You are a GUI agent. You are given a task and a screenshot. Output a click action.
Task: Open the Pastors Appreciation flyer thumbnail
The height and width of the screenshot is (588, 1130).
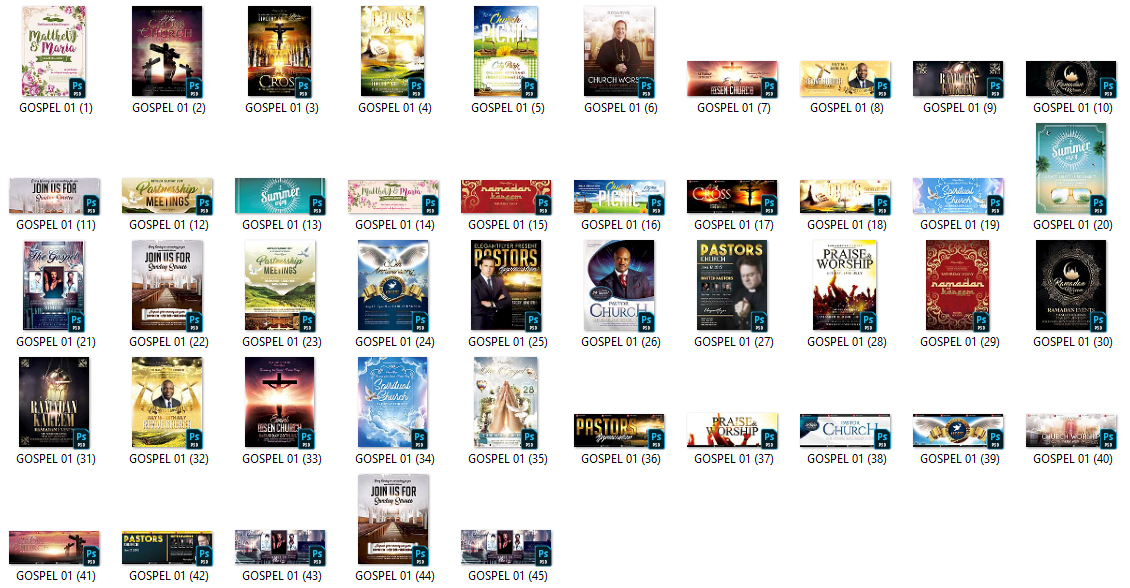pyautogui.click(x=505, y=286)
